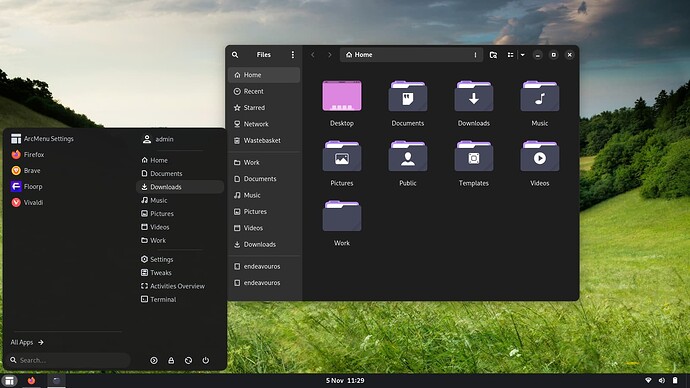
Task: Open Activities Overview from ArcMenu
Action: 180,286
